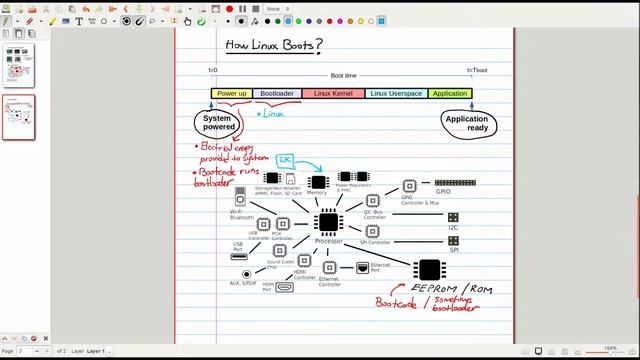Open the drawing shape dropdown
This screenshot has width=640, height=360.
tap(114, 21)
